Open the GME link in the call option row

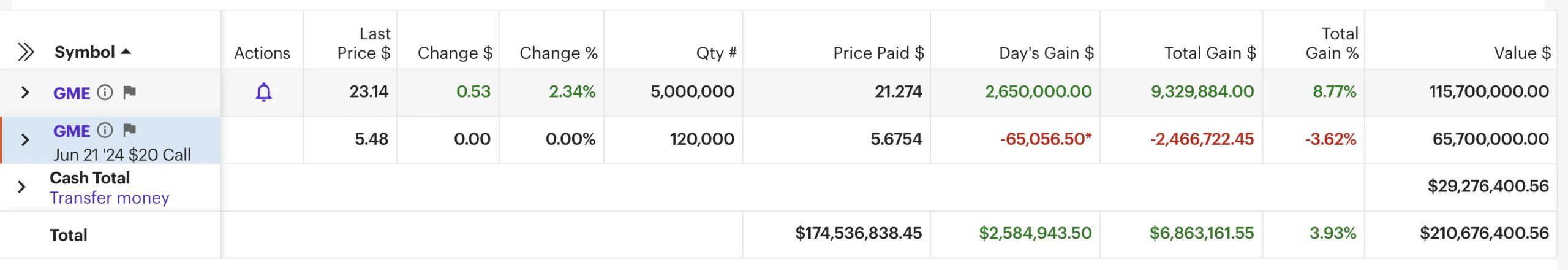pos(72,131)
